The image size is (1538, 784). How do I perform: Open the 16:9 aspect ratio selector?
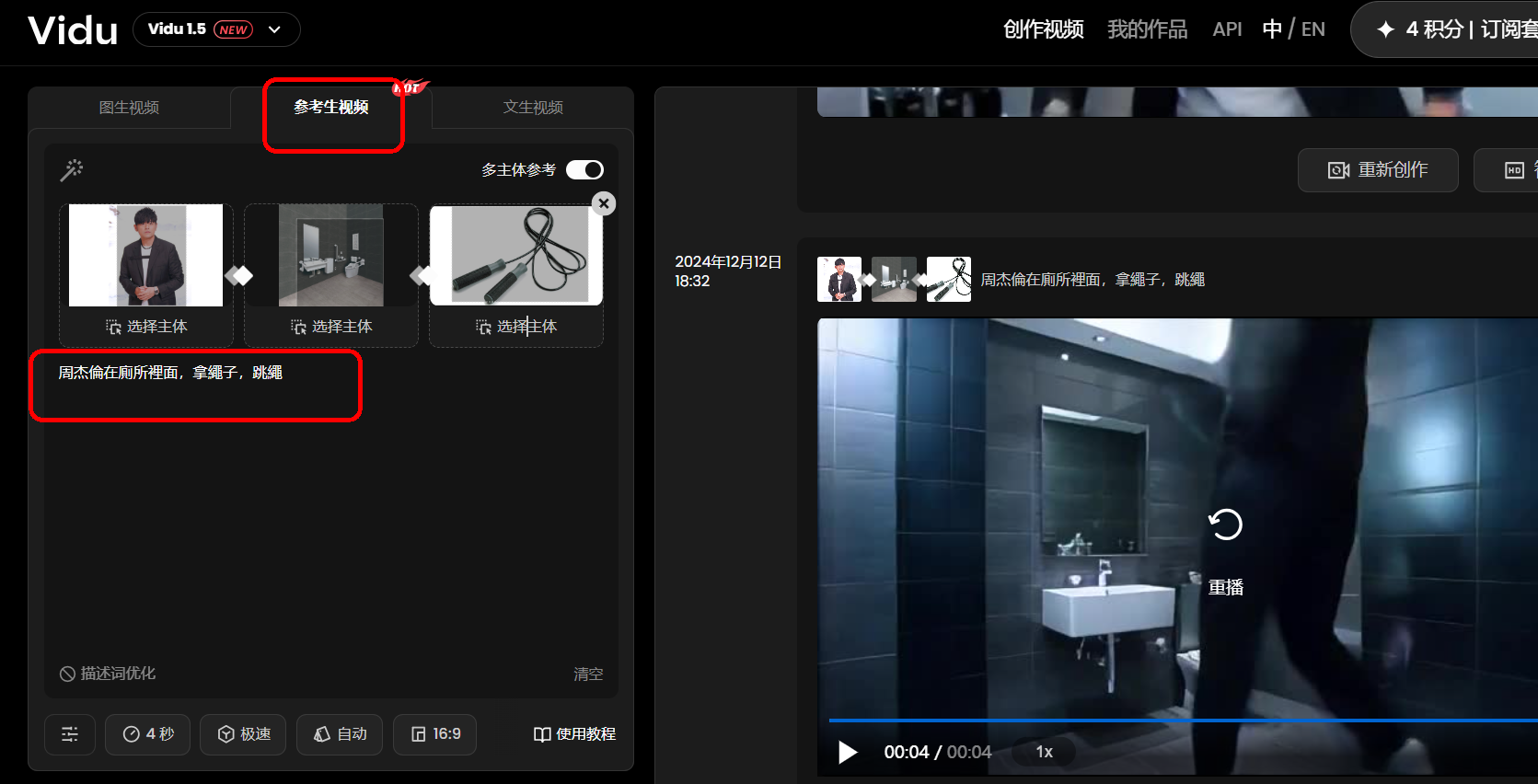point(435,734)
